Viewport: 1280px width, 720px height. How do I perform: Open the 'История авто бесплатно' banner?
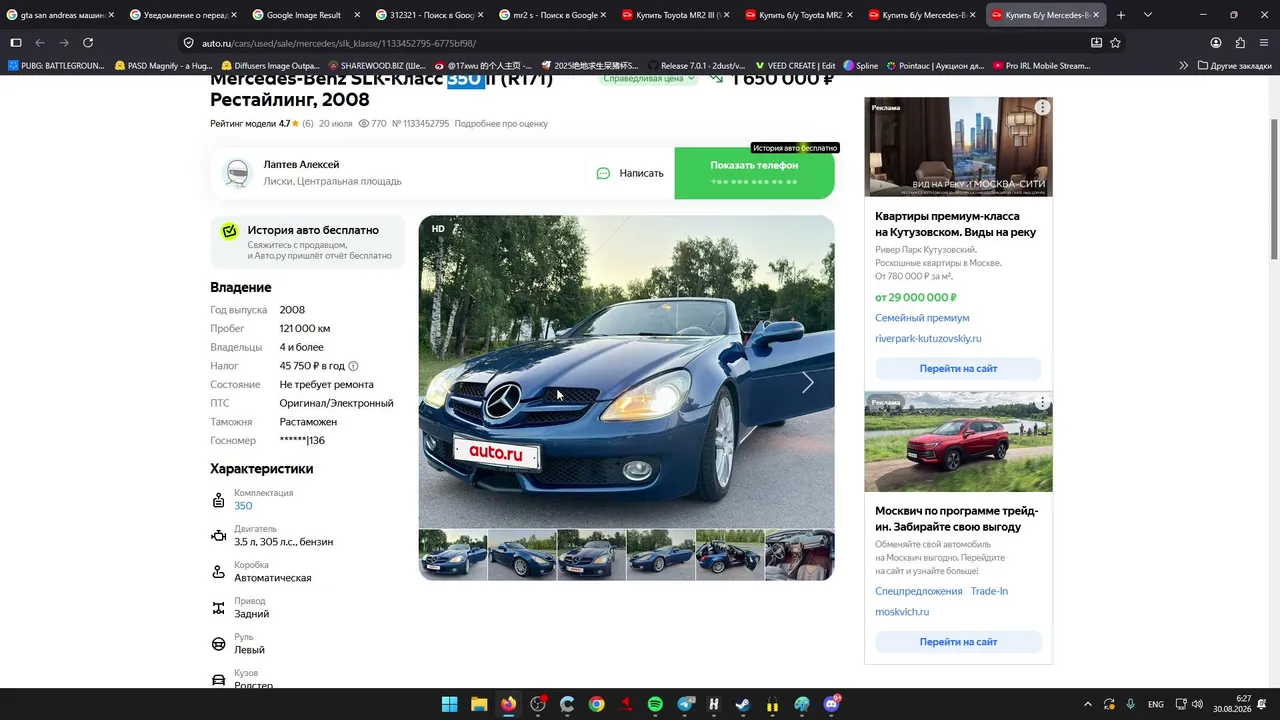(x=308, y=242)
